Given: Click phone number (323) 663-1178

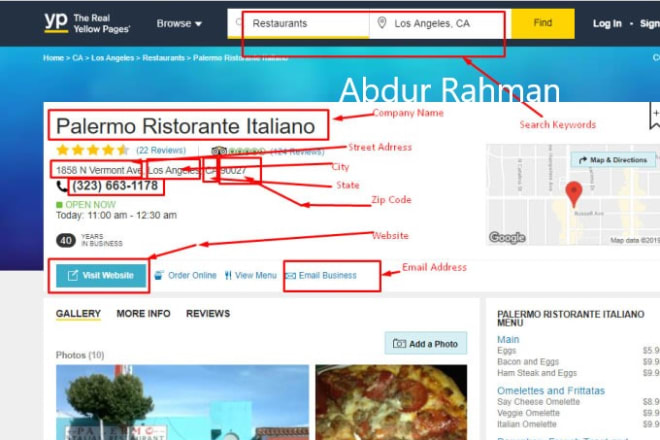Looking at the screenshot, I should coord(115,186).
